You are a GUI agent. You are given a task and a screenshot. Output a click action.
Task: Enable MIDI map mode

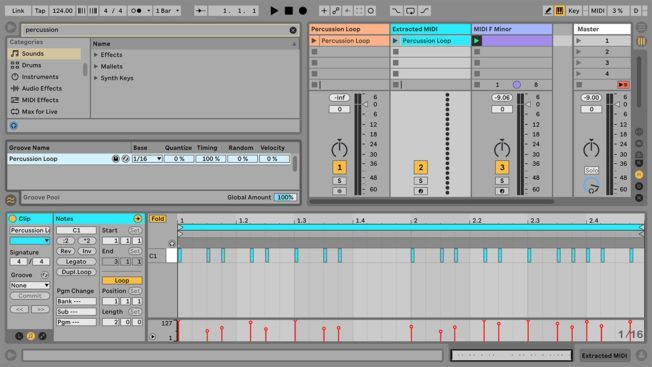(x=598, y=11)
